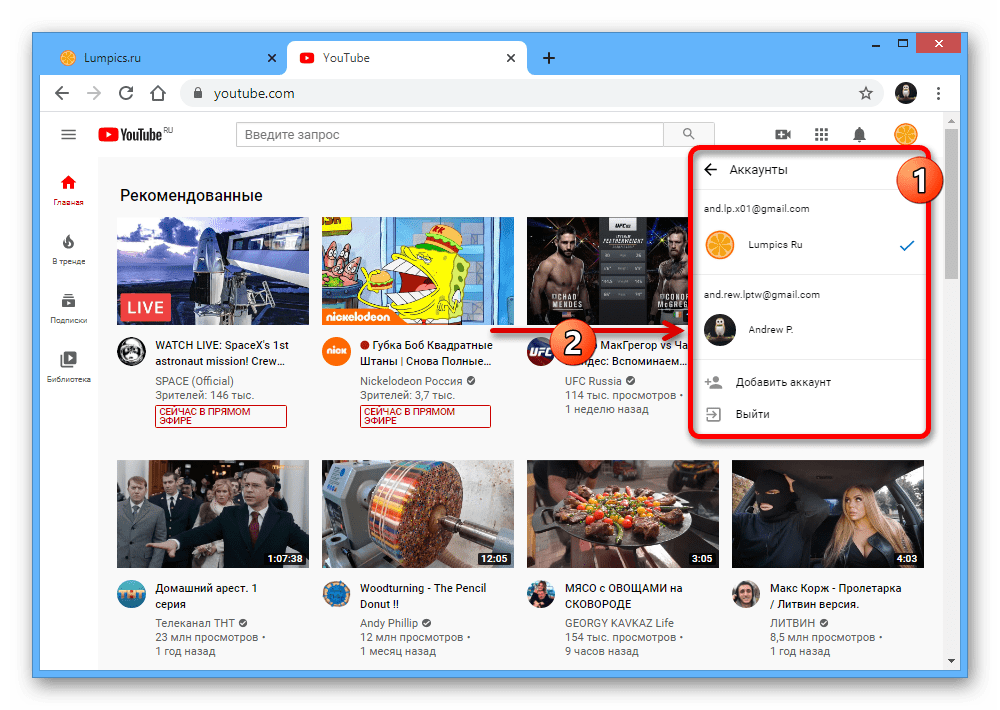Click the search magnifier button
The height and width of the screenshot is (710, 1000).
click(688, 135)
